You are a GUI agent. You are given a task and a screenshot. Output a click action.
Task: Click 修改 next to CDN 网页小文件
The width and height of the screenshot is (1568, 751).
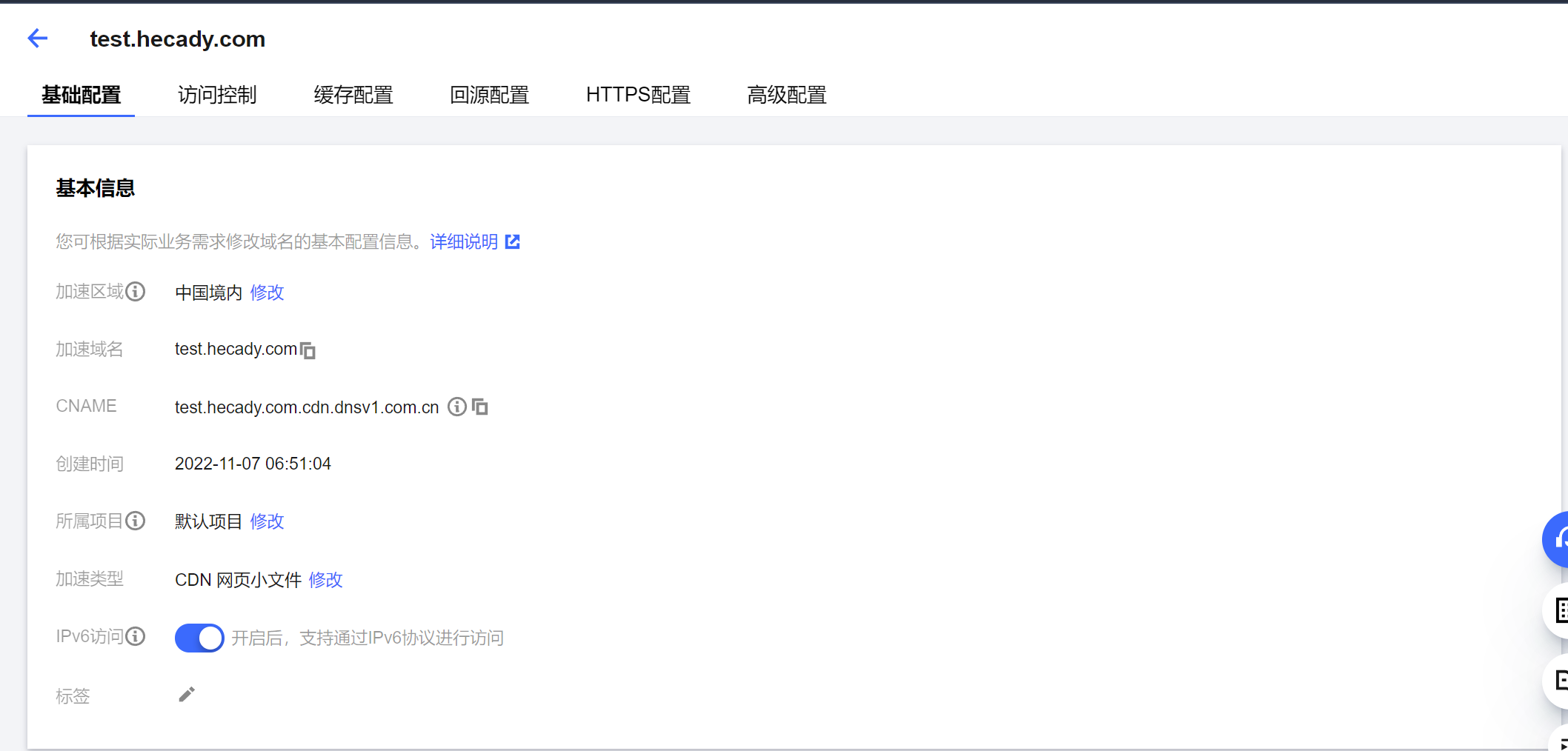pos(325,580)
